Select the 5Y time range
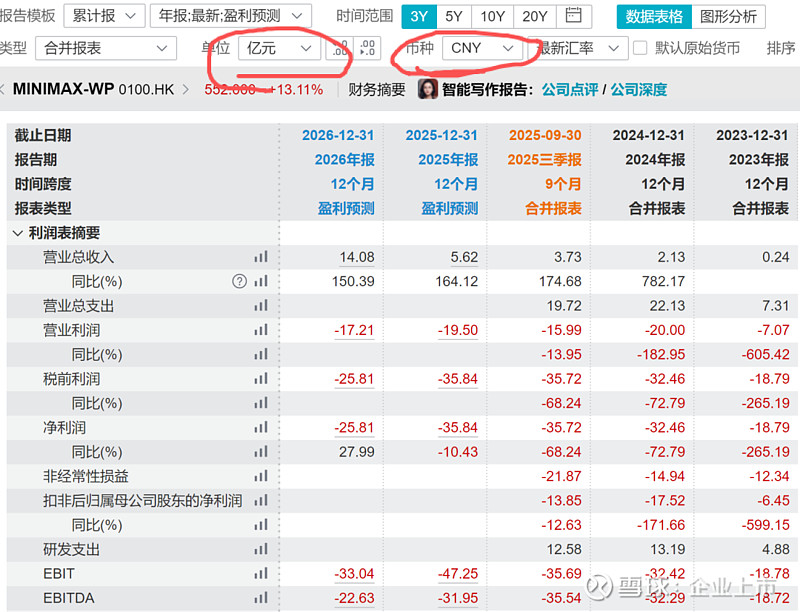Image resolution: width=800 pixels, height=612 pixels. coord(454,16)
